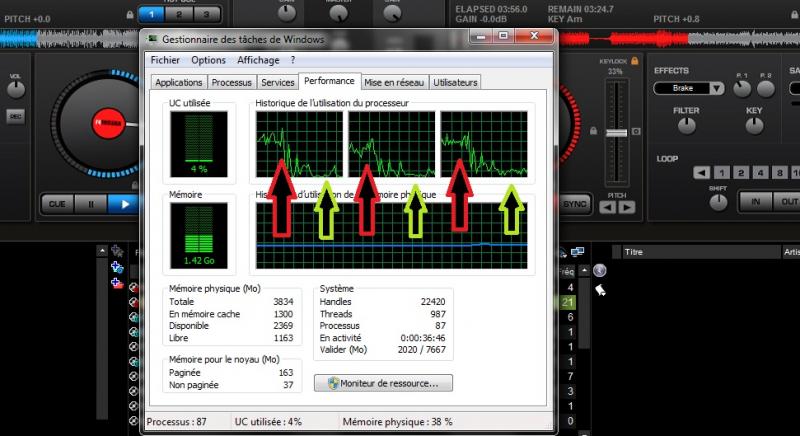This screenshot has height=436, width=800.
Task: Click the REC record button
Action: click(x=15, y=117)
